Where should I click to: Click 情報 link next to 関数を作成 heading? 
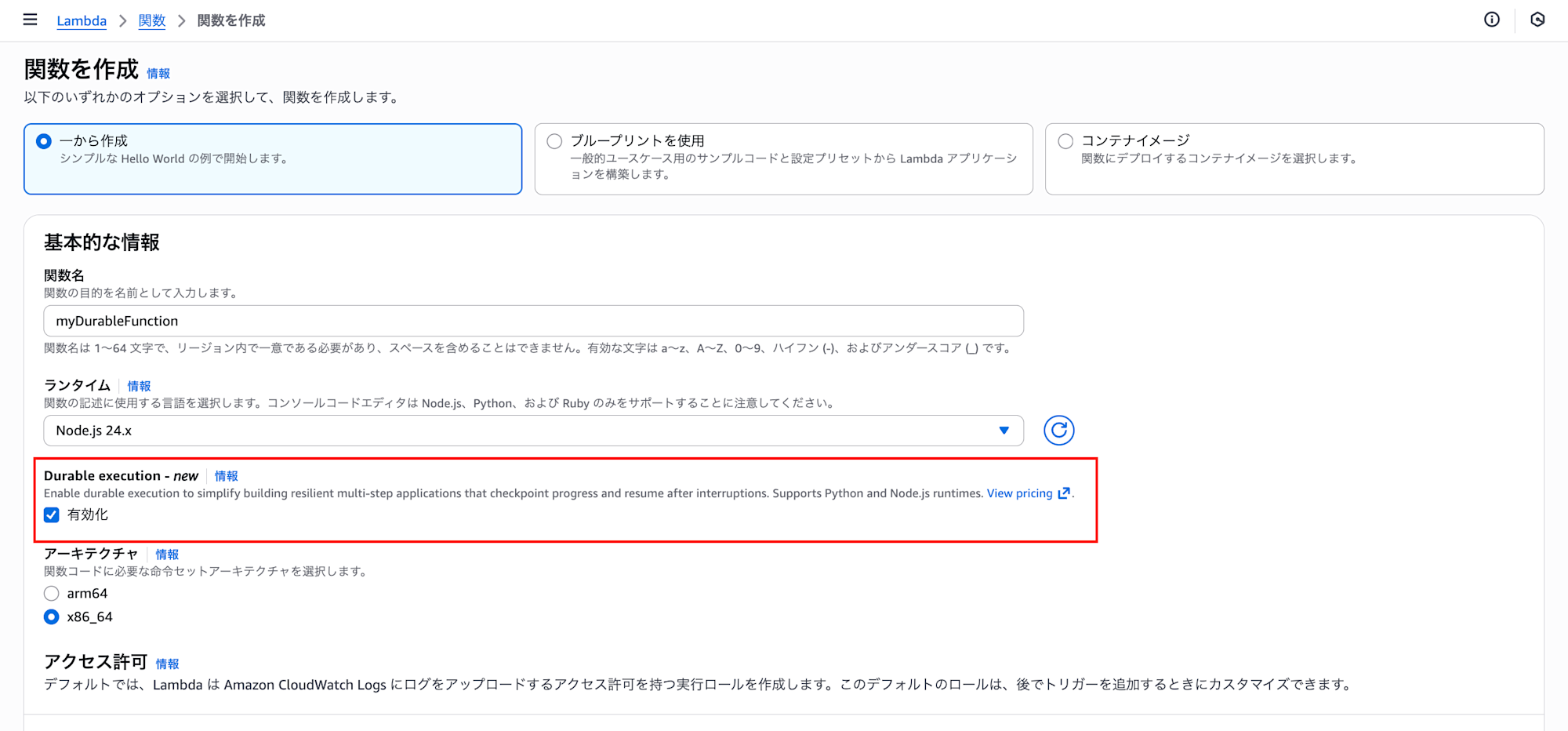158,74
